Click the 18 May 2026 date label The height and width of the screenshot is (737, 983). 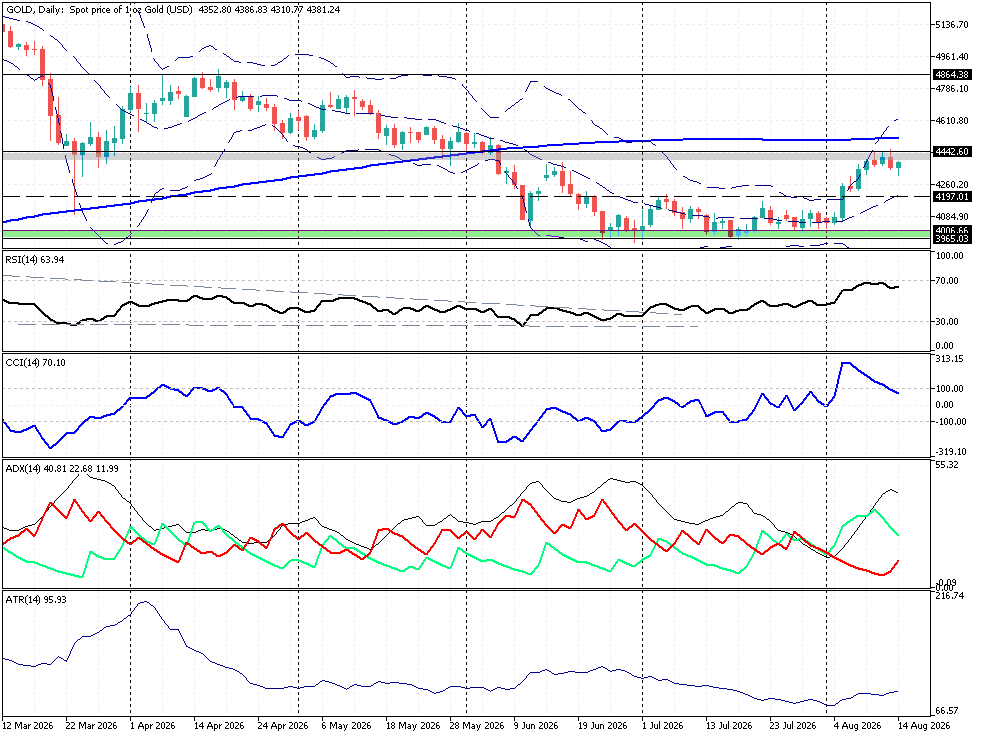[411, 726]
